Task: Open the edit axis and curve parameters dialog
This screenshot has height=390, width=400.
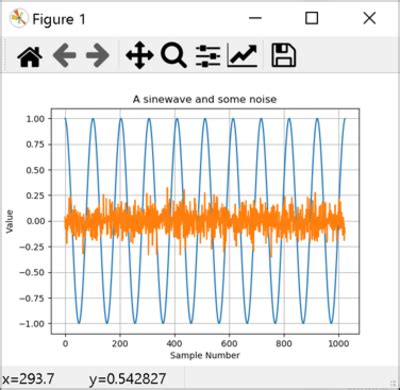Action: tap(243, 55)
